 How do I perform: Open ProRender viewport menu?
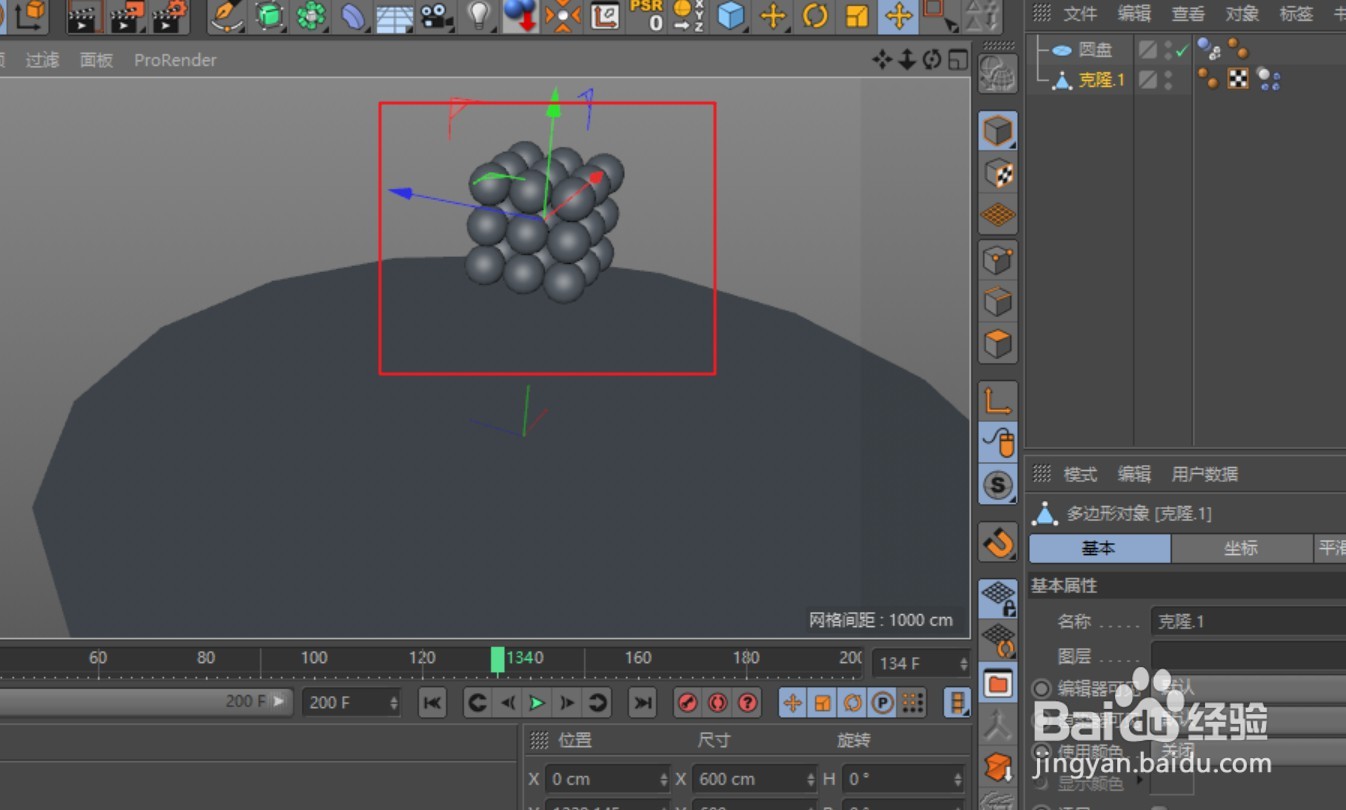(175, 60)
